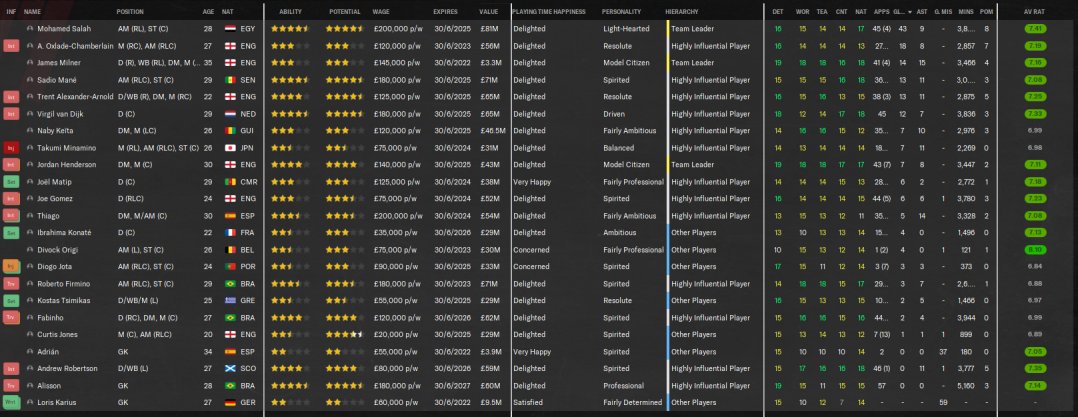The width and height of the screenshot is (1078, 417).
Task: Click Jordan Henderson's Int status badge
Action: coord(10,165)
